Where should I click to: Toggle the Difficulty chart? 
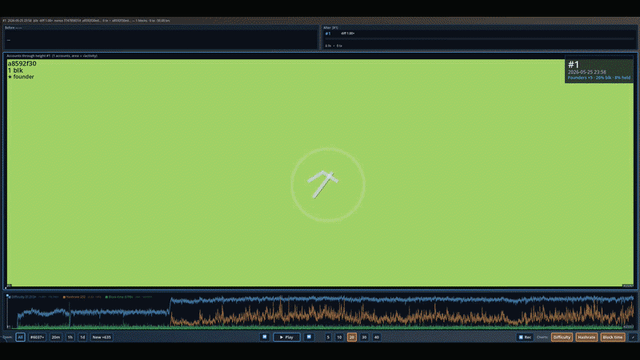(x=562, y=337)
